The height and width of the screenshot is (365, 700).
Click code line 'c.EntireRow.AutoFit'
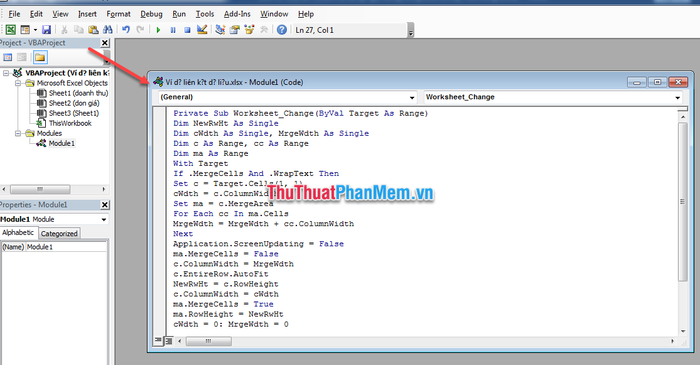[221, 274]
